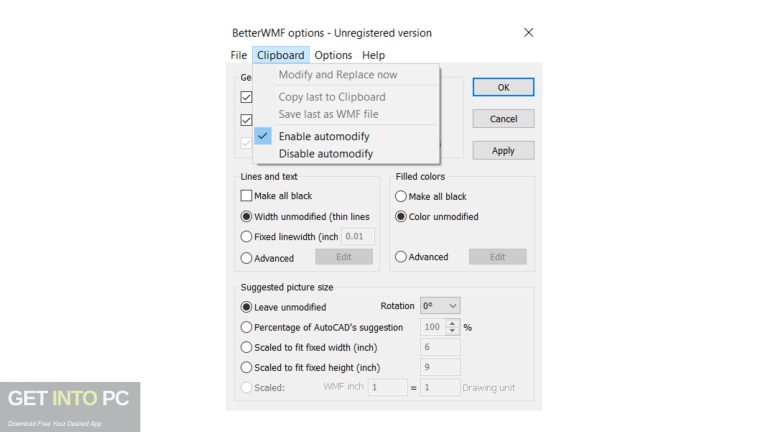Check Make all black under Lines and text
The width and height of the screenshot is (768, 432).
(247, 197)
